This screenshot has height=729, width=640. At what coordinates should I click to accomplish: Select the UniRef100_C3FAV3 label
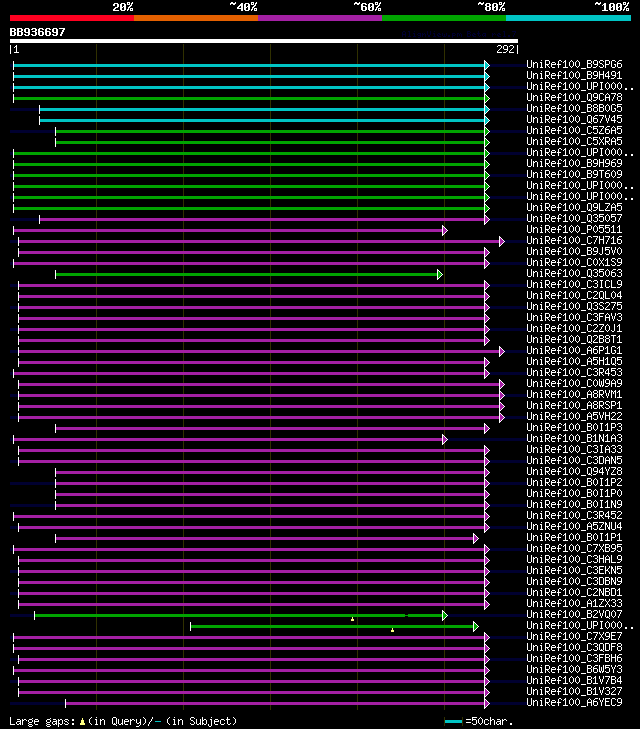pyautogui.click(x=574, y=318)
